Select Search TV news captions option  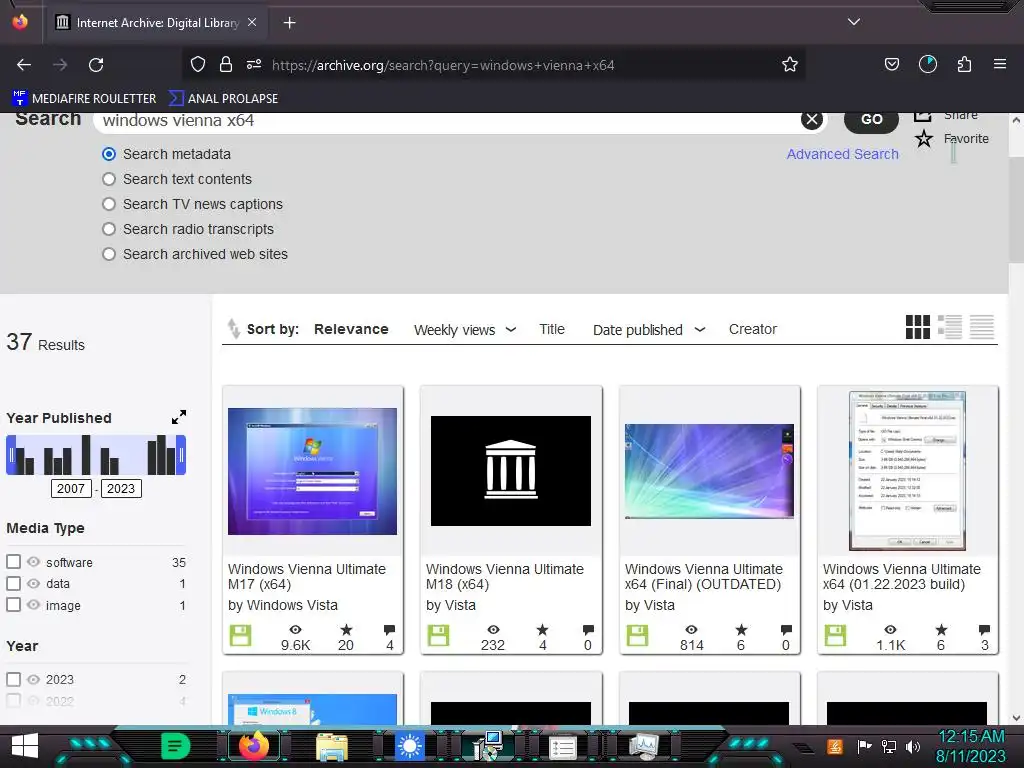pos(109,204)
